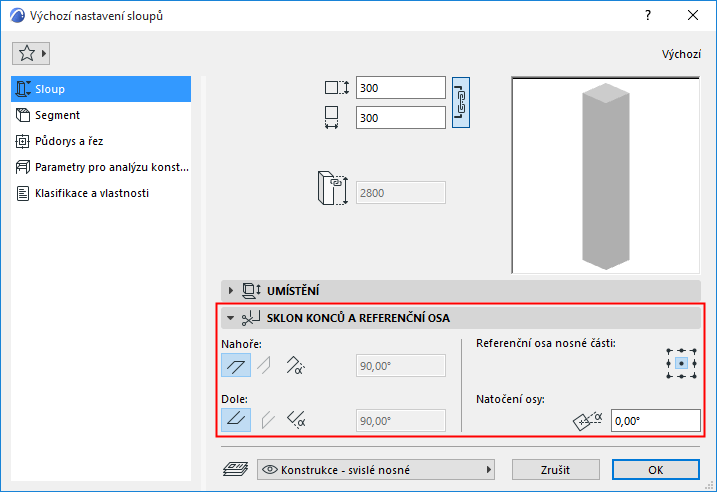This screenshot has height=492, width=717.
Task: Select horizontal top end cut (Nahoře)
Action: coord(236,365)
